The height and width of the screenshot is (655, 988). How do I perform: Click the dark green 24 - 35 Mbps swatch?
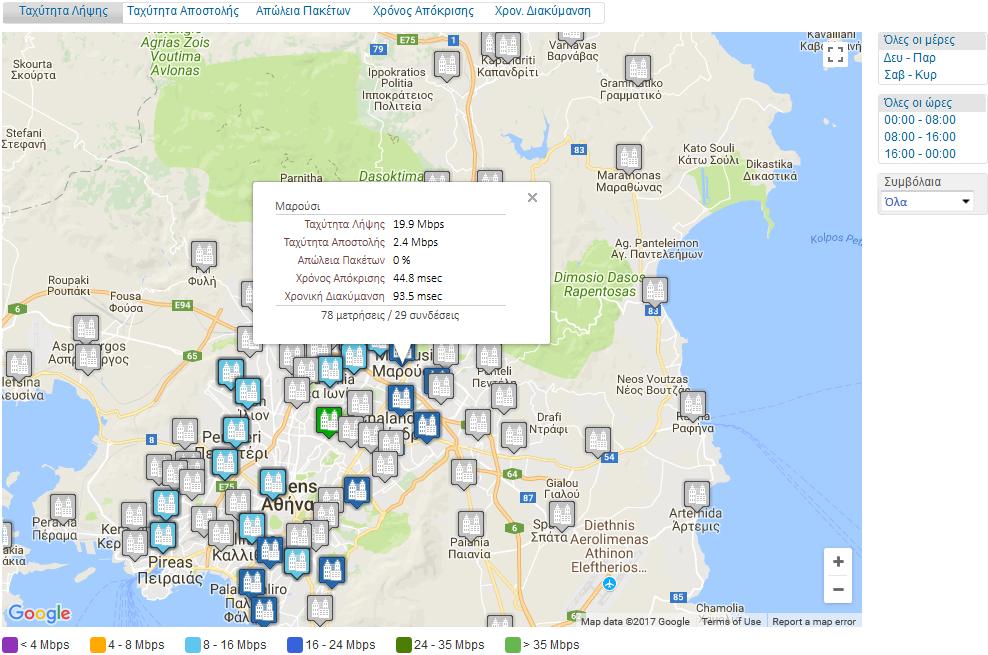click(x=404, y=645)
